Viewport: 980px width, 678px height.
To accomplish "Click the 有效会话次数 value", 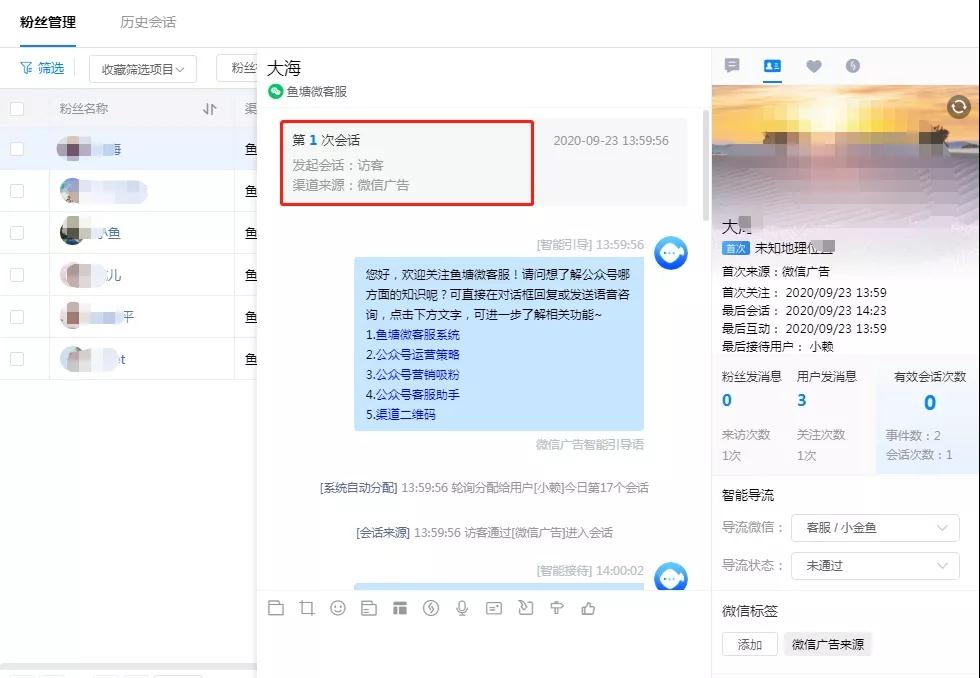I will click(930, 403).
